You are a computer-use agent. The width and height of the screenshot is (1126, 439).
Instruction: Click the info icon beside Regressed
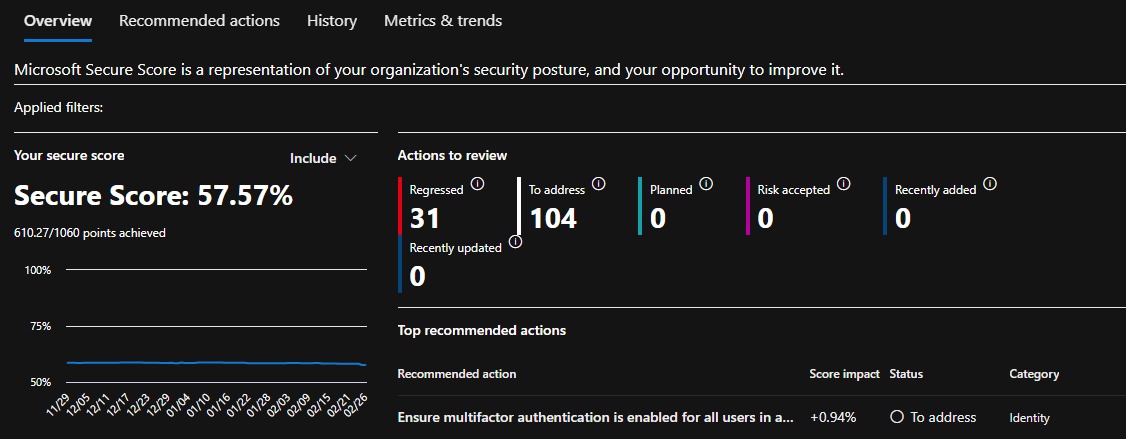click(x=478, y=184)
